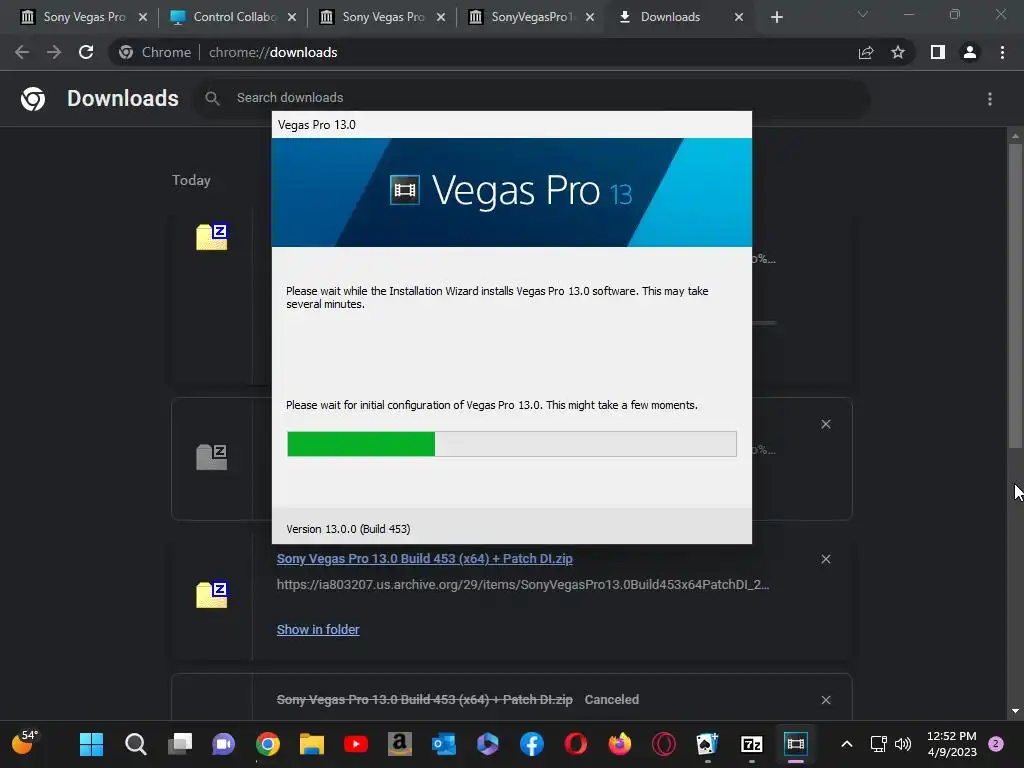
Task: Open Task View on the taskbar
Action: [180, 744]
